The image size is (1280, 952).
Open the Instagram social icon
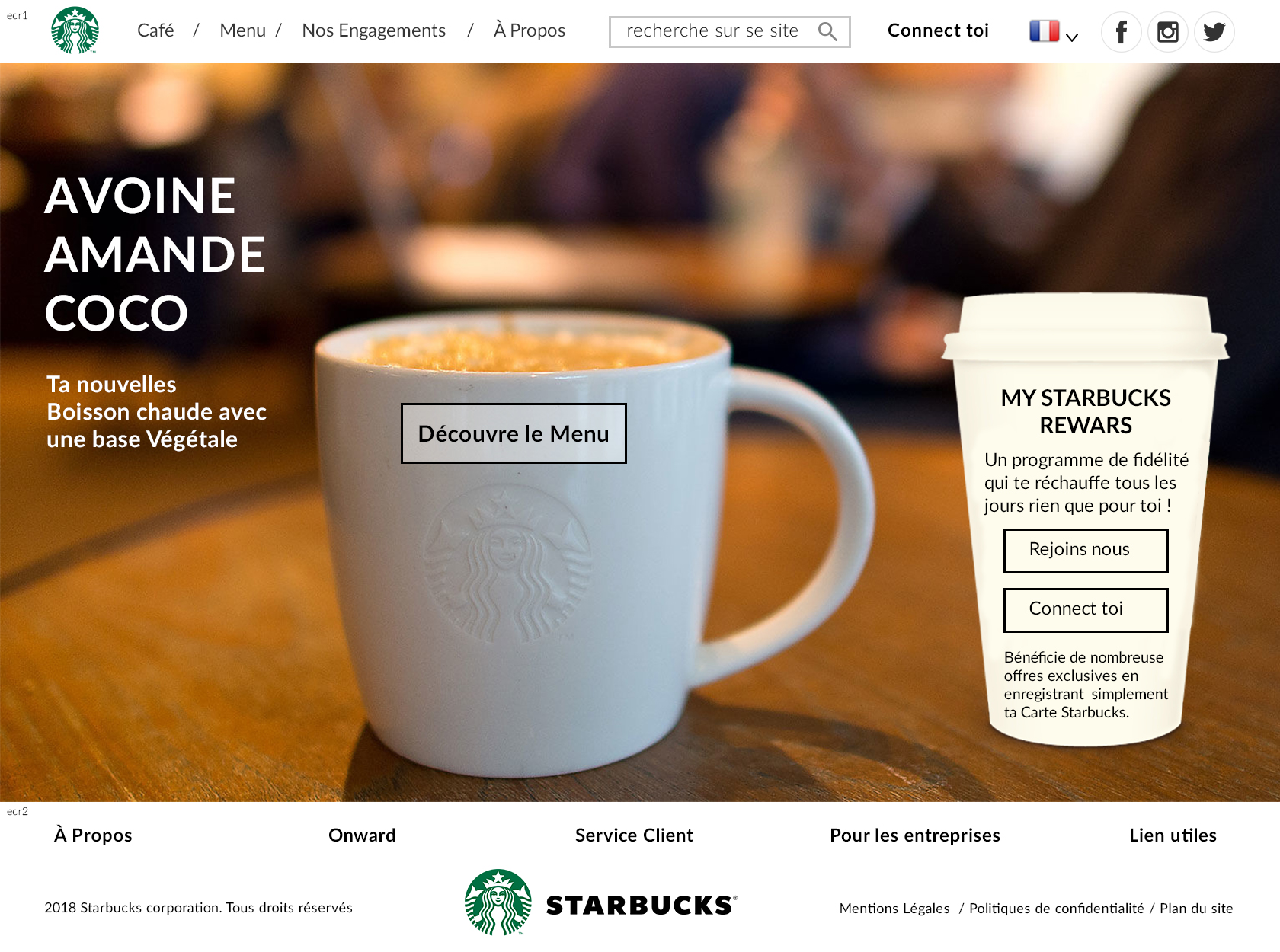[x=1168, y=32]
